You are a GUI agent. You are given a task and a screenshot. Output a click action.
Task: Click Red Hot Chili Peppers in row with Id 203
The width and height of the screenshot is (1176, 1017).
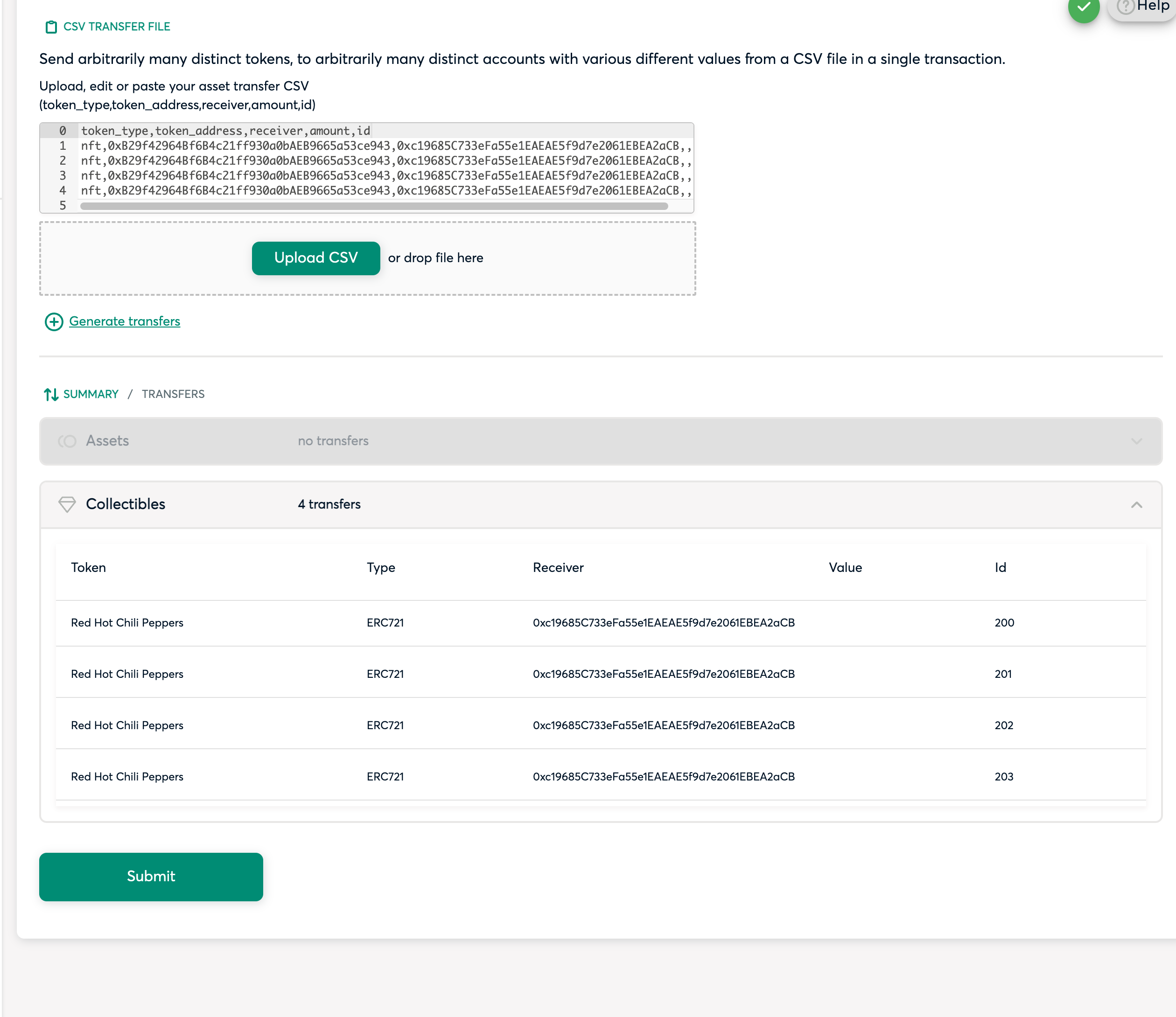(127, 776)
